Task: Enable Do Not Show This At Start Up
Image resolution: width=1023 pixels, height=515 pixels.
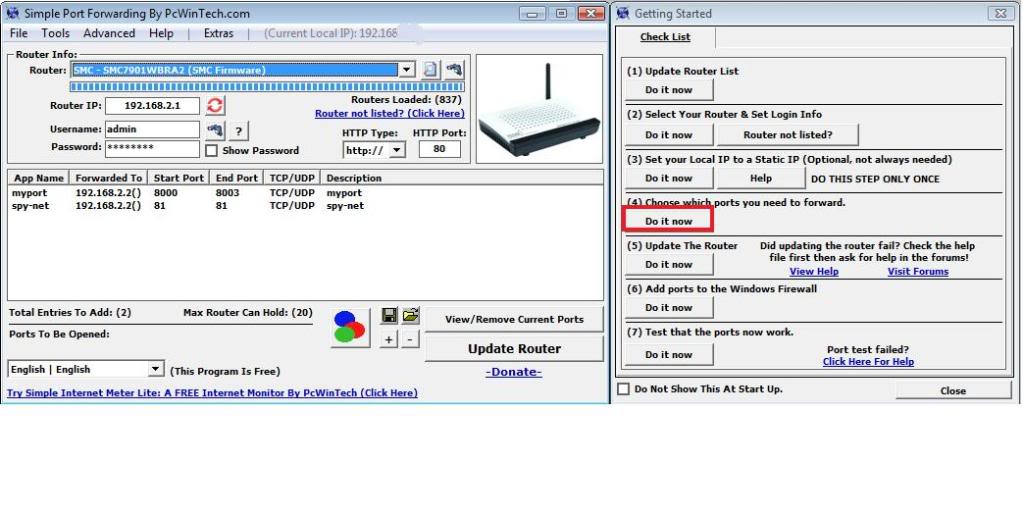Action: (x=624, y=389)
